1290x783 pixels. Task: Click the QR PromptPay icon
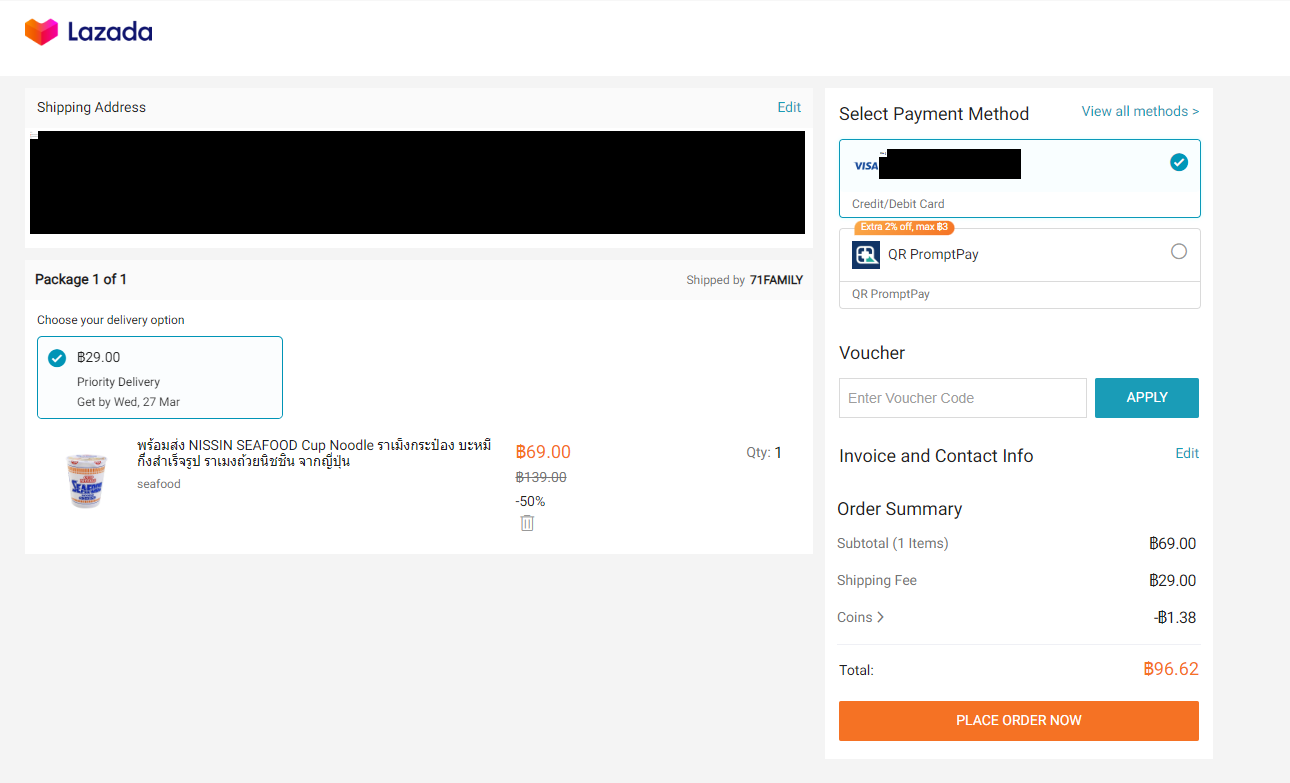pyautogui.click(x=866, y=255)
